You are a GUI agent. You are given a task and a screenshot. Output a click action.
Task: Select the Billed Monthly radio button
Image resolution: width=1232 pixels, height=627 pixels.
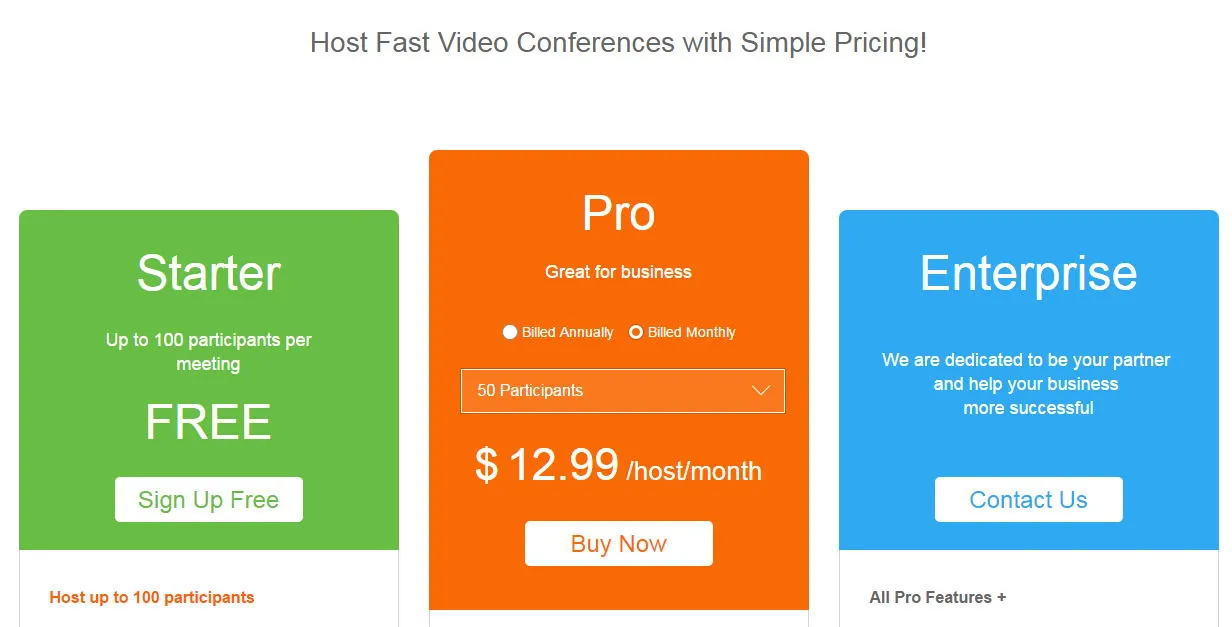point(636,332)
